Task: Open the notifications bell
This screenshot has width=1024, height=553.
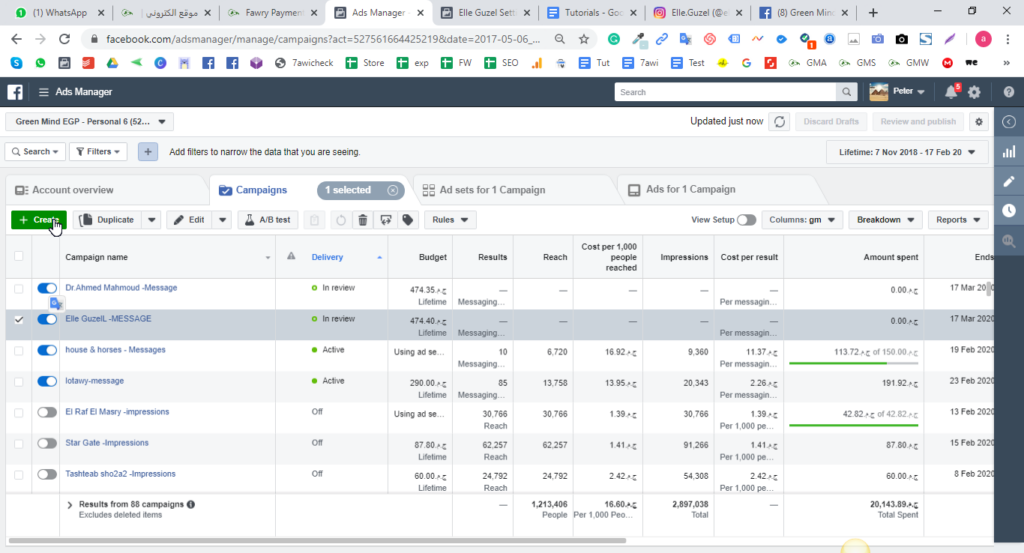Action: (x=951, y=92)
